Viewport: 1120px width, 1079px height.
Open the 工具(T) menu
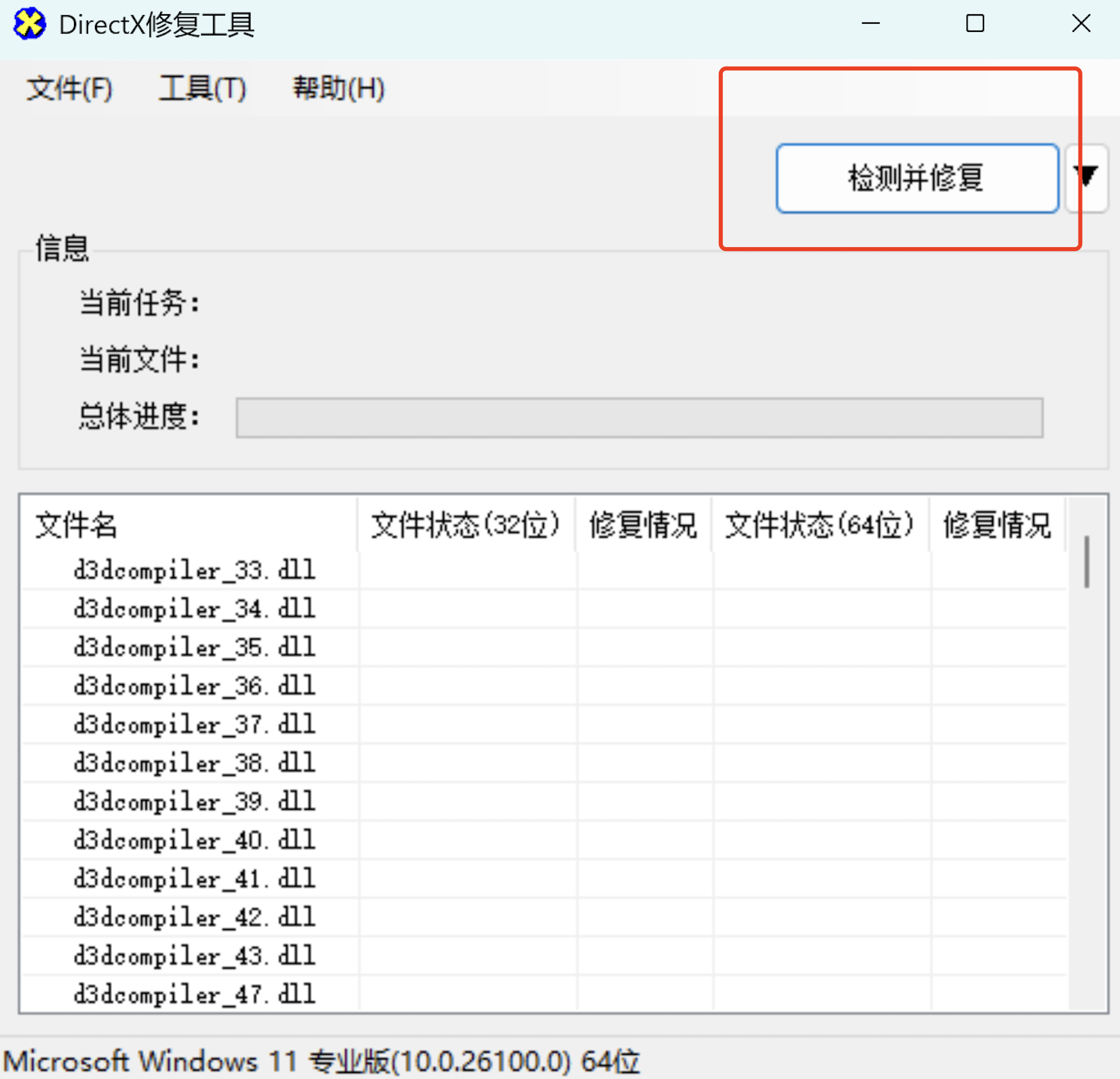tap(202, 88)
